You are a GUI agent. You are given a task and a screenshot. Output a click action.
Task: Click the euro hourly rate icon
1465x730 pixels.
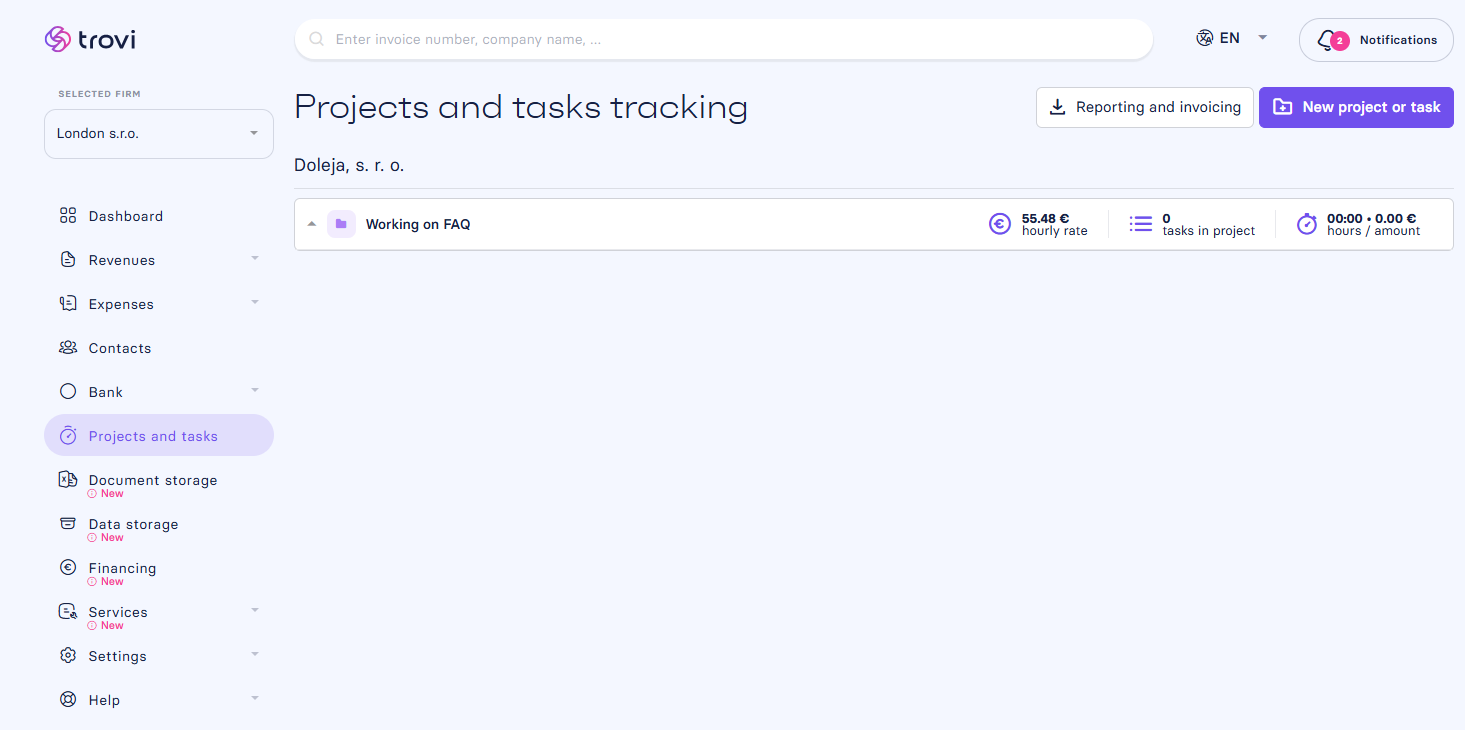coord(1000,224)
